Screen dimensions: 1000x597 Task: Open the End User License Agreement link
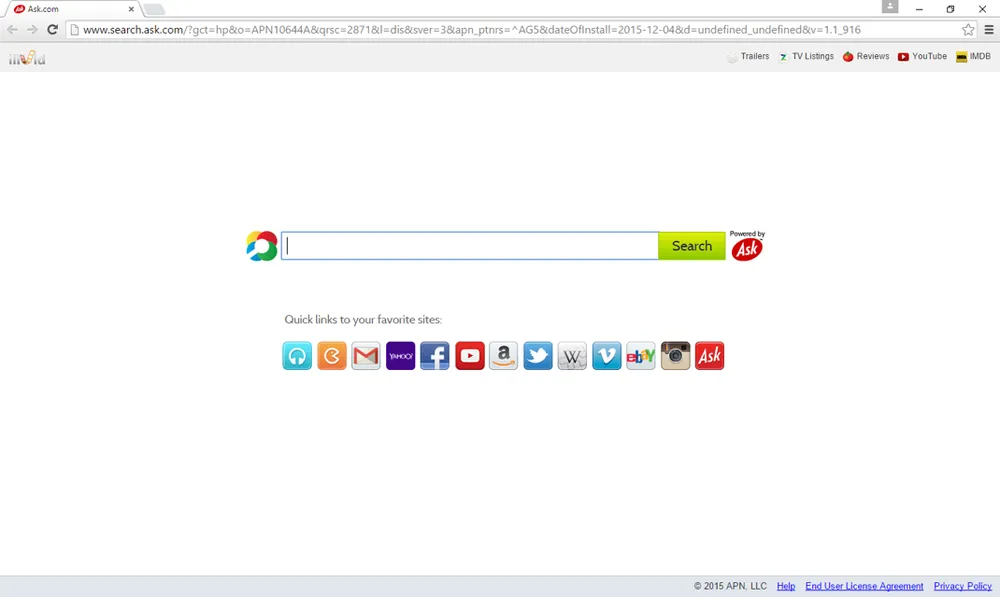pos(864,586)
